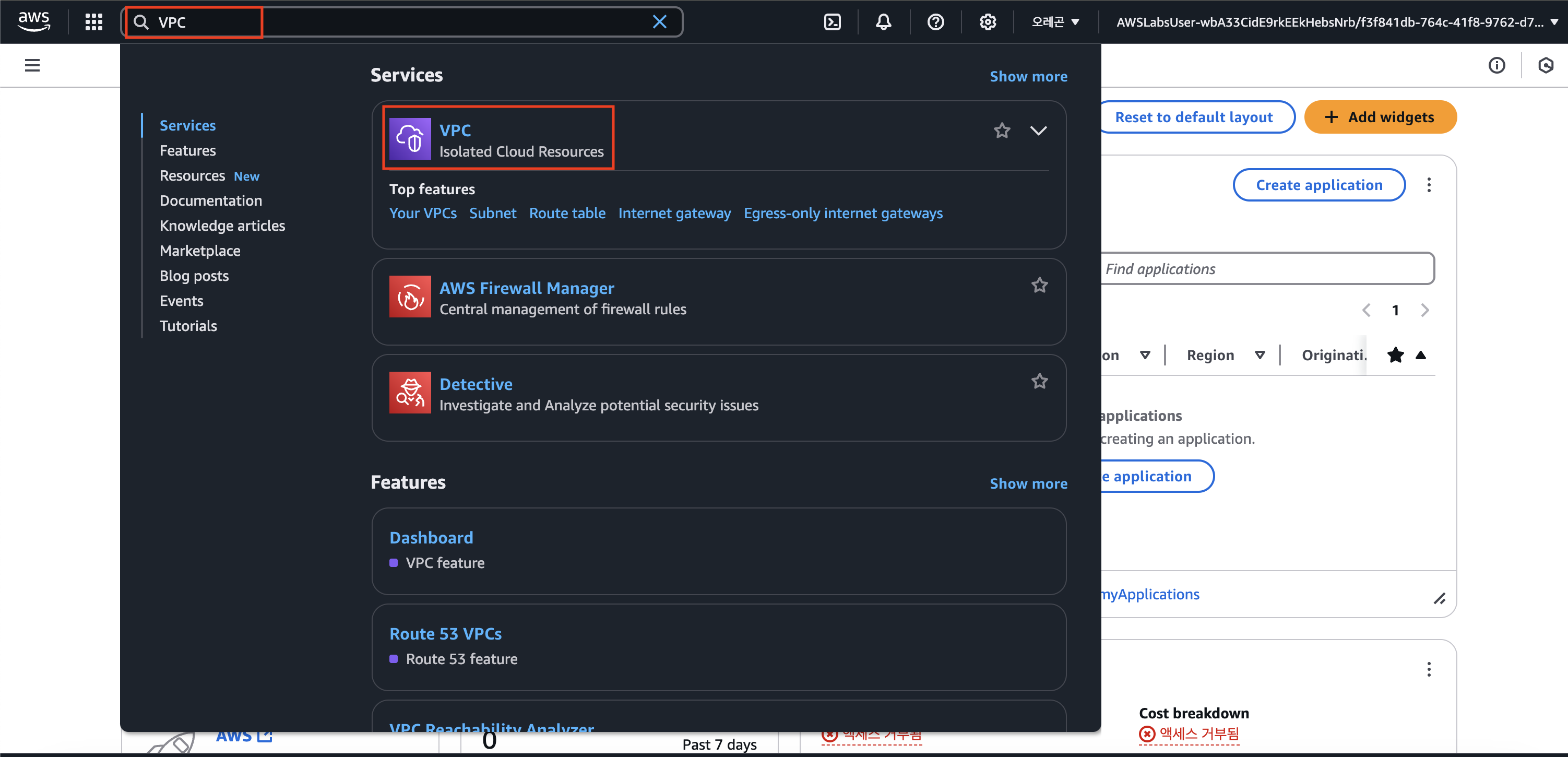Go to next applications page arrow

point(1424,311)
